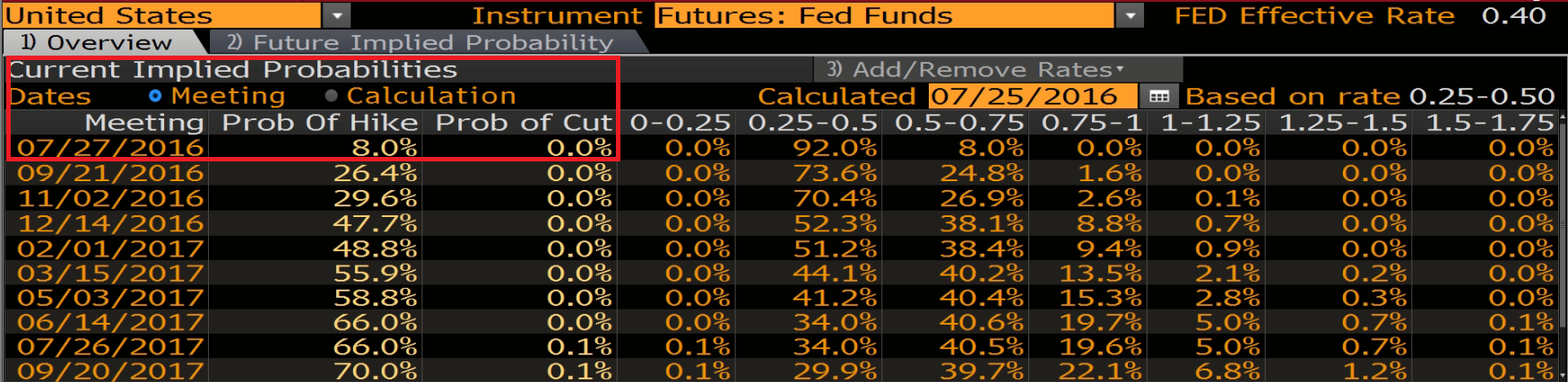This screenshot has width=1568, height=382.
Task: Select the 09/21/2016 meeting row
Action: pos(110,173)
